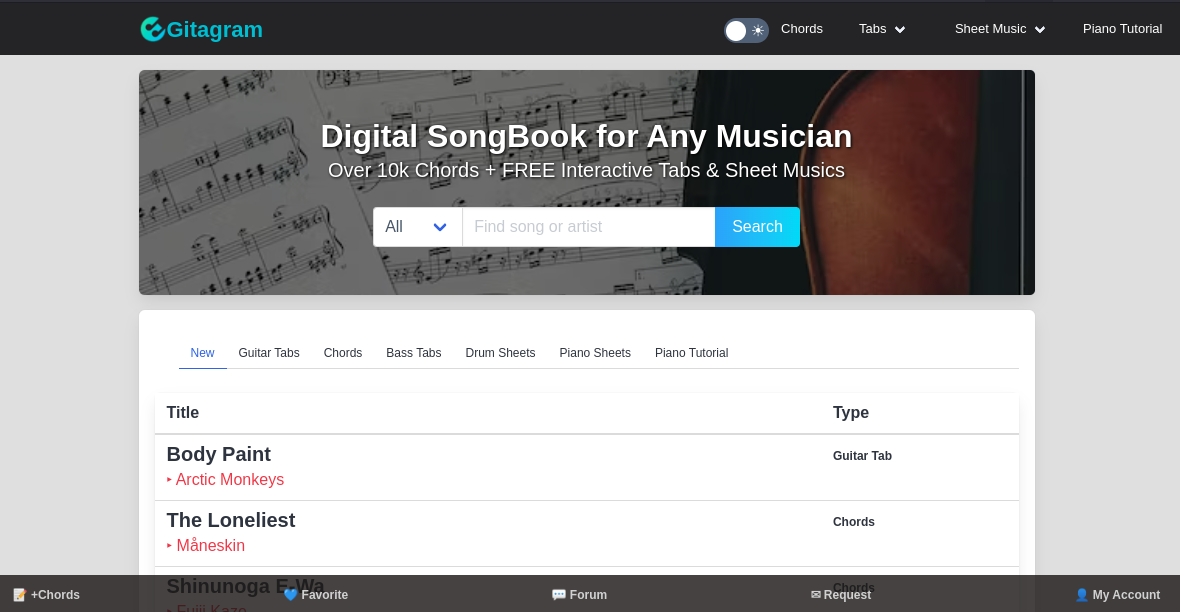
Task: Open the Forum from the bottom bar
Action: [579, 595]
